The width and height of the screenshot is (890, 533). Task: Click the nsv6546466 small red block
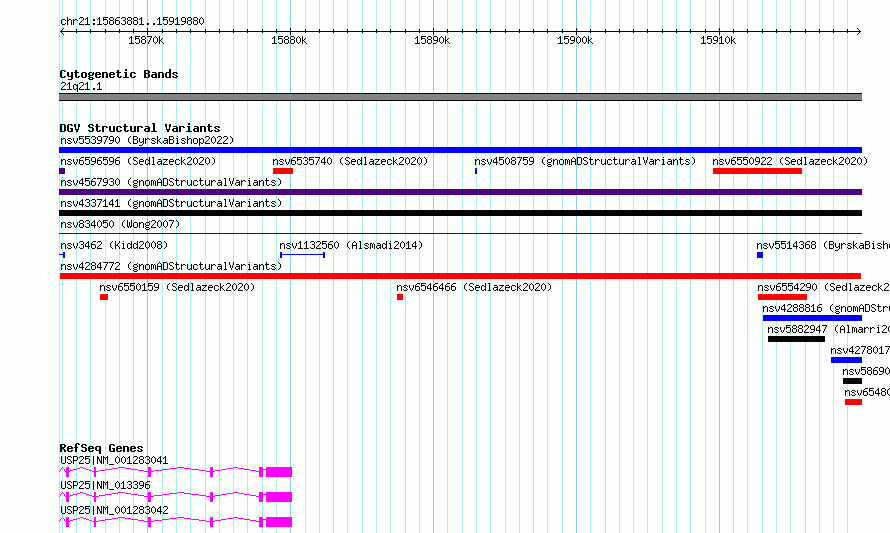pos(400,297)
